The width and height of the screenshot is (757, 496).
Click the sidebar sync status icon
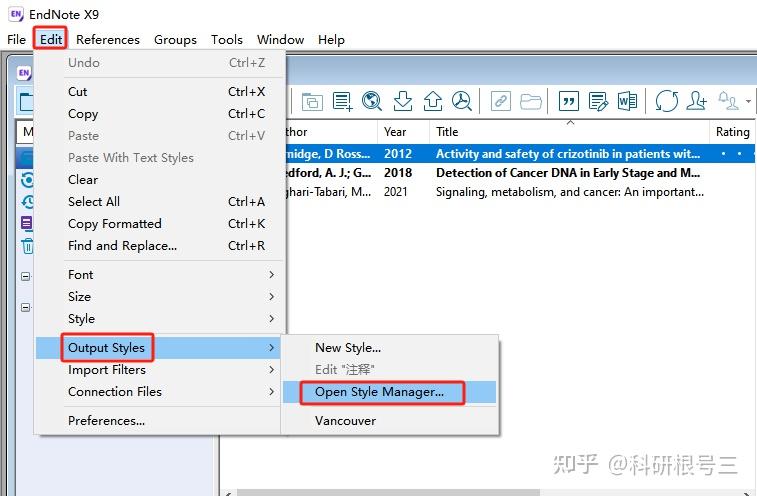(28, 180)
